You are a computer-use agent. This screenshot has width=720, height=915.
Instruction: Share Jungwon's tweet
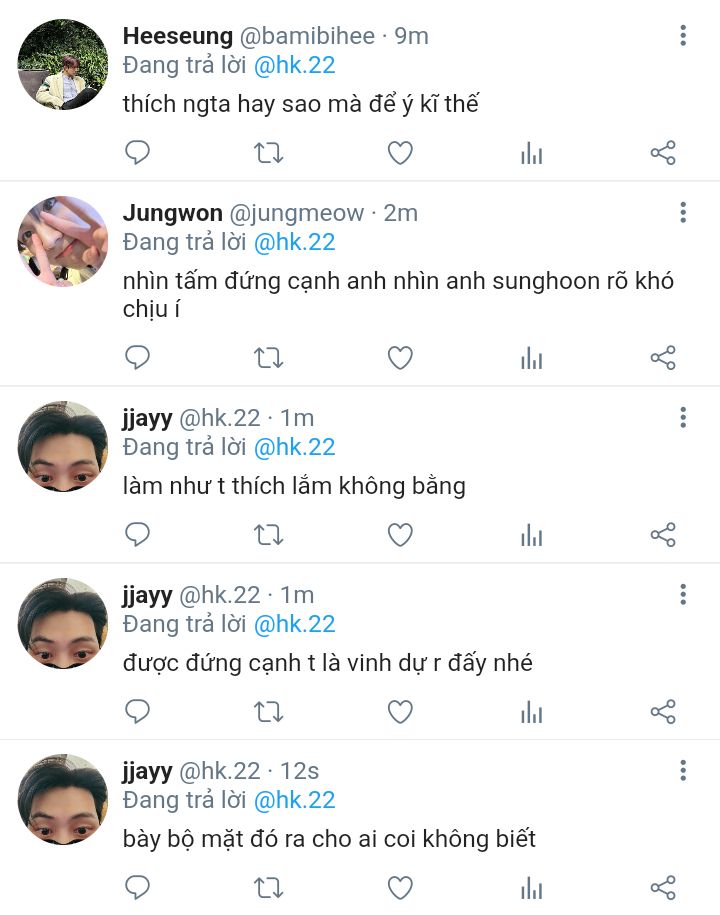pos(663,358)
